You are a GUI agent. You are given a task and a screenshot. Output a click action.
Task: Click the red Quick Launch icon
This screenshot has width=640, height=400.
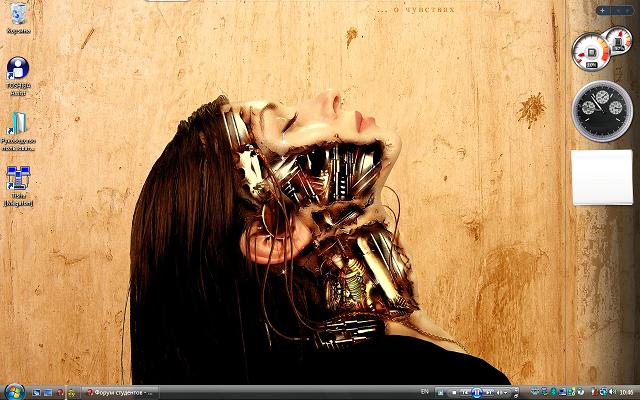tap(62, 392)
